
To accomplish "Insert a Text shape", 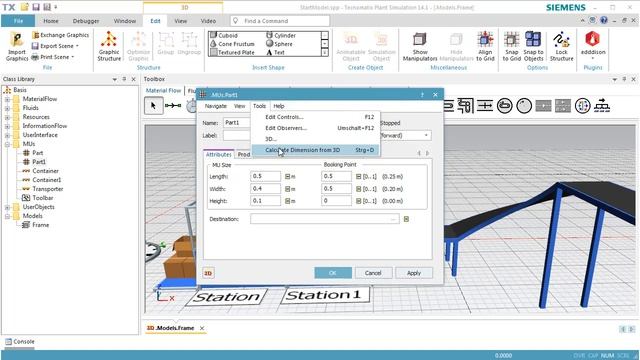I will [x=275, y=52].
